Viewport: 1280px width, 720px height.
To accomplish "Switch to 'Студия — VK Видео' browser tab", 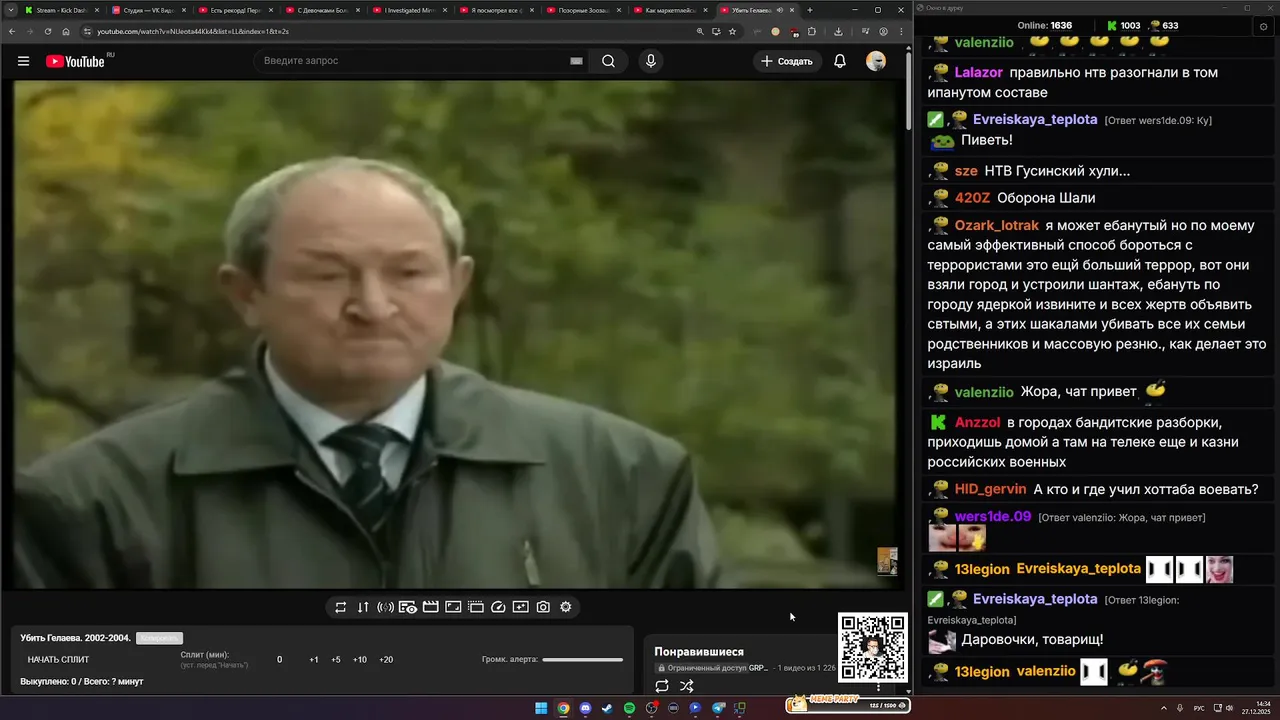I will pyautogui.click(x=148, y=10).
